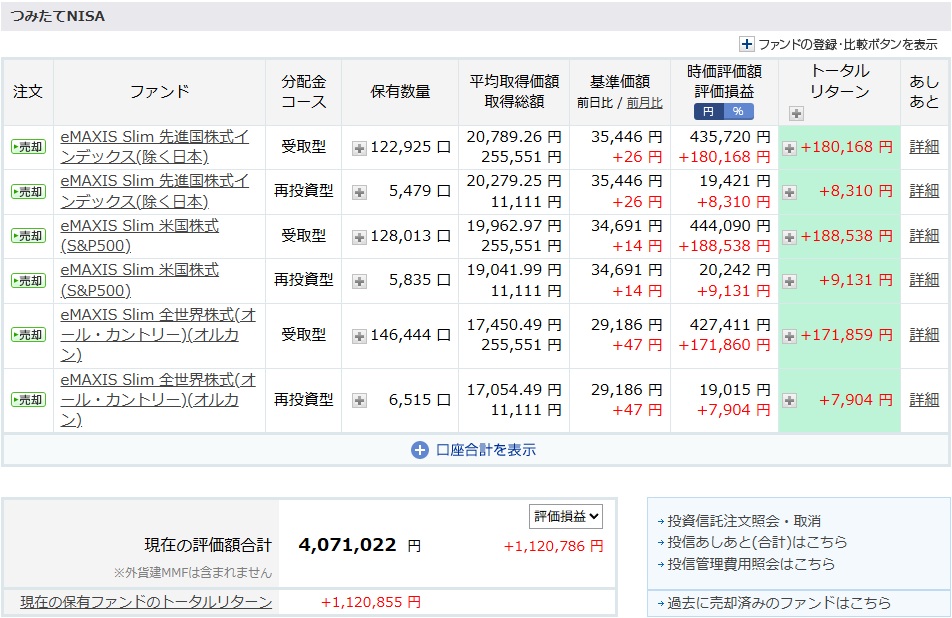Open the 評価損益 dropdown selector
The width and height of the screenshot is (952, 618).
point(566,516)
